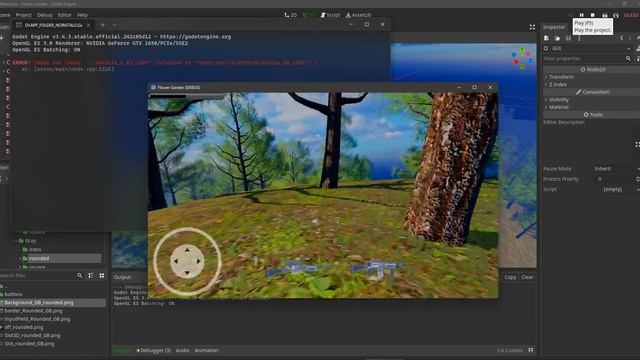640x360 pixels.
Task: Open the Script workspace
Action: coord(330,15)
